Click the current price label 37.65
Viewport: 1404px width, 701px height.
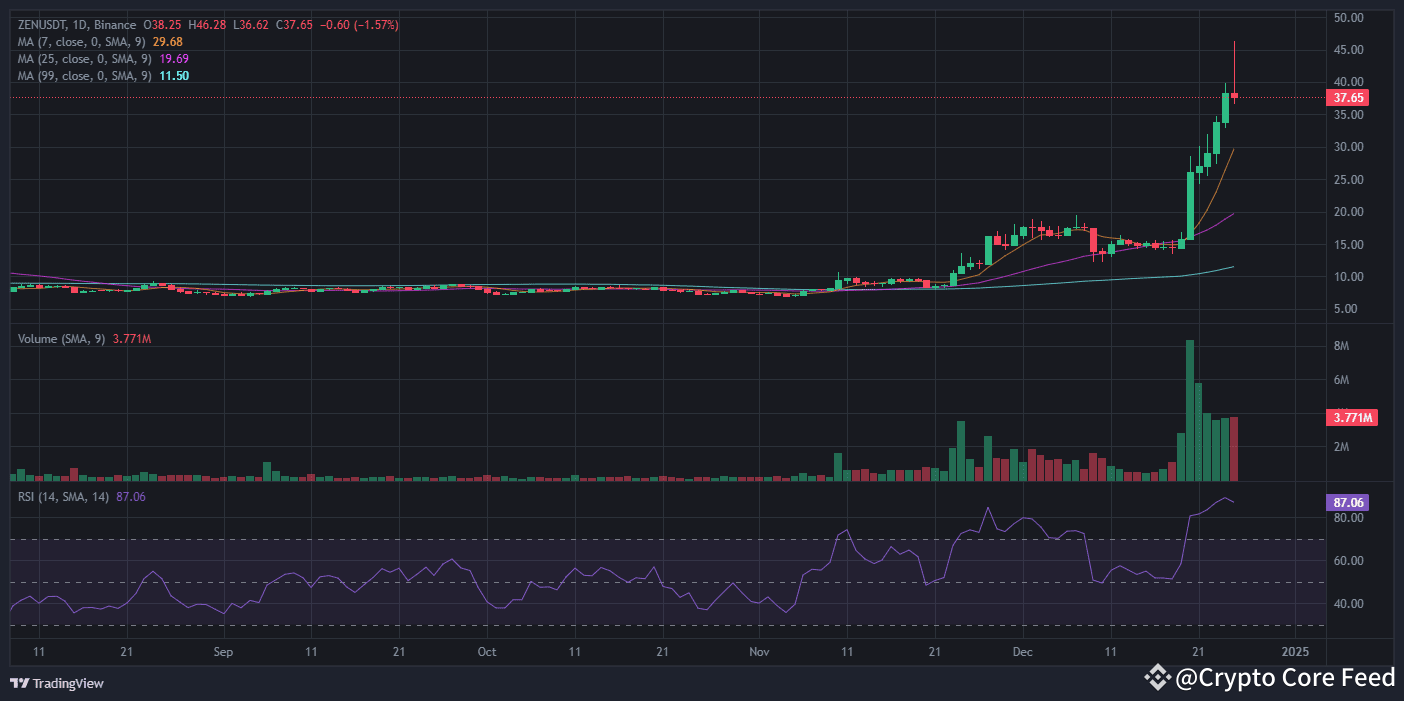click(x=1346, y=98)
